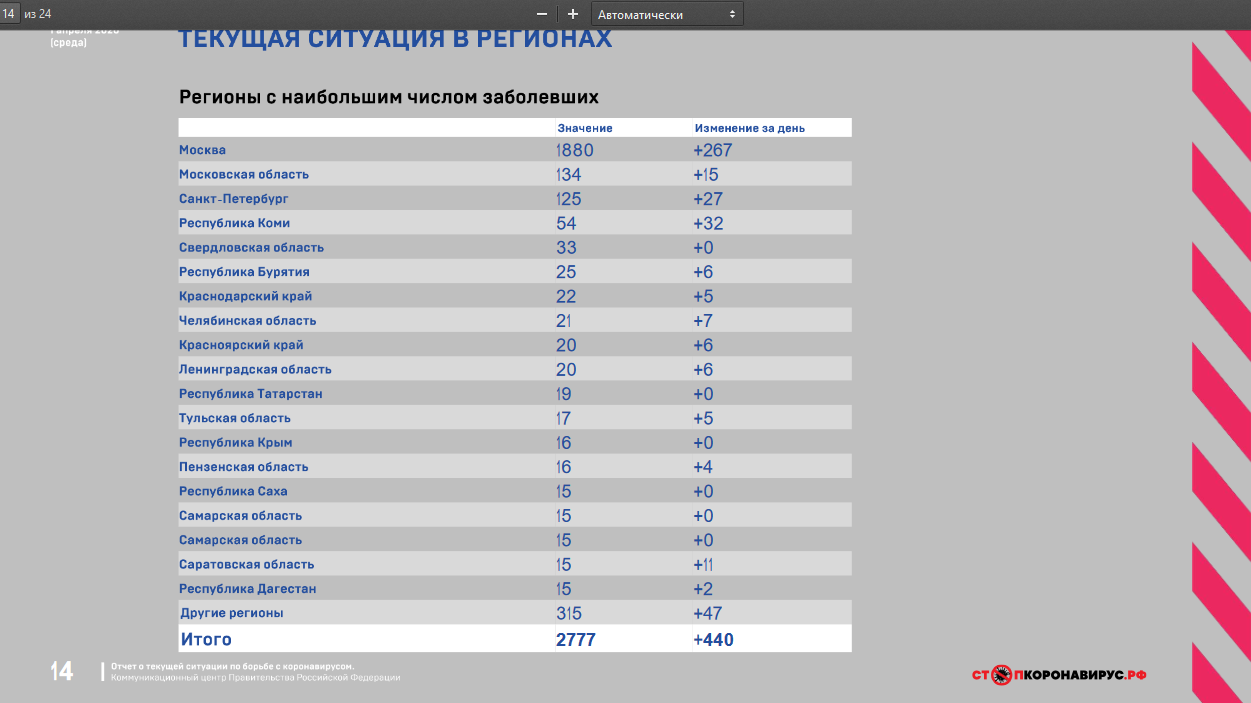Click the large slide number 14 in footer

coord(62,672)
